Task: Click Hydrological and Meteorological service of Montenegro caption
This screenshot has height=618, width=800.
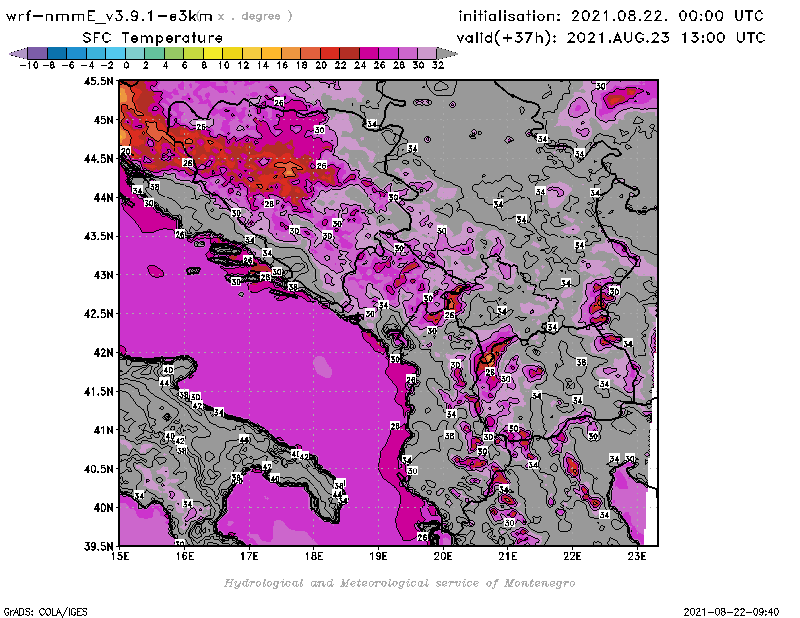Action: 399,582
